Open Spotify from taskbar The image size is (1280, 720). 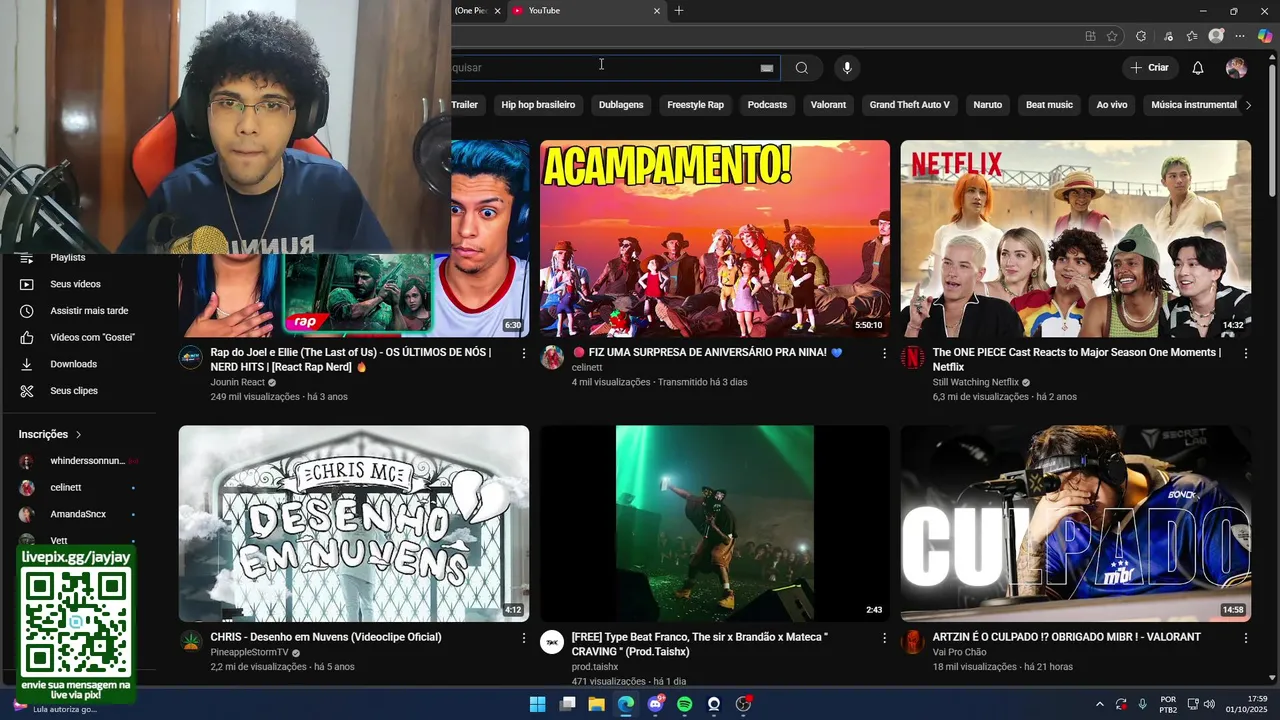(x=684, y=704)
